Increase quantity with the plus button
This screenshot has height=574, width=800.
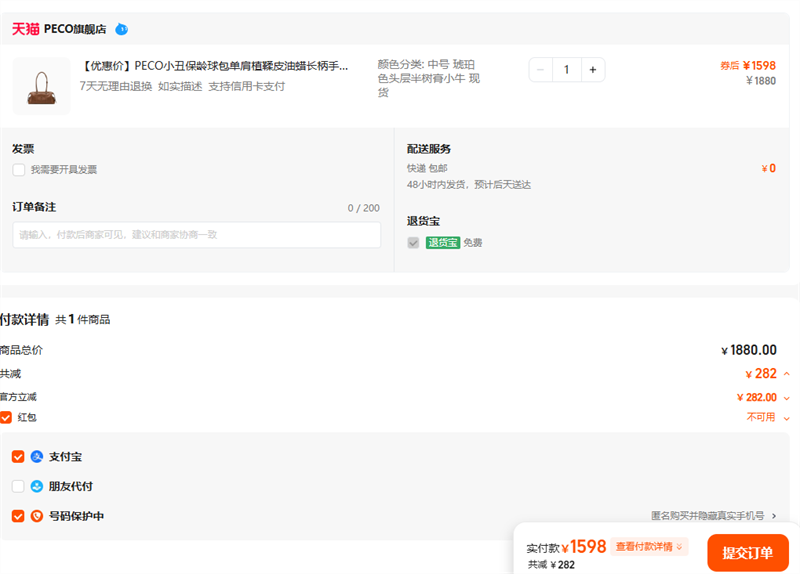pos(593,70)
